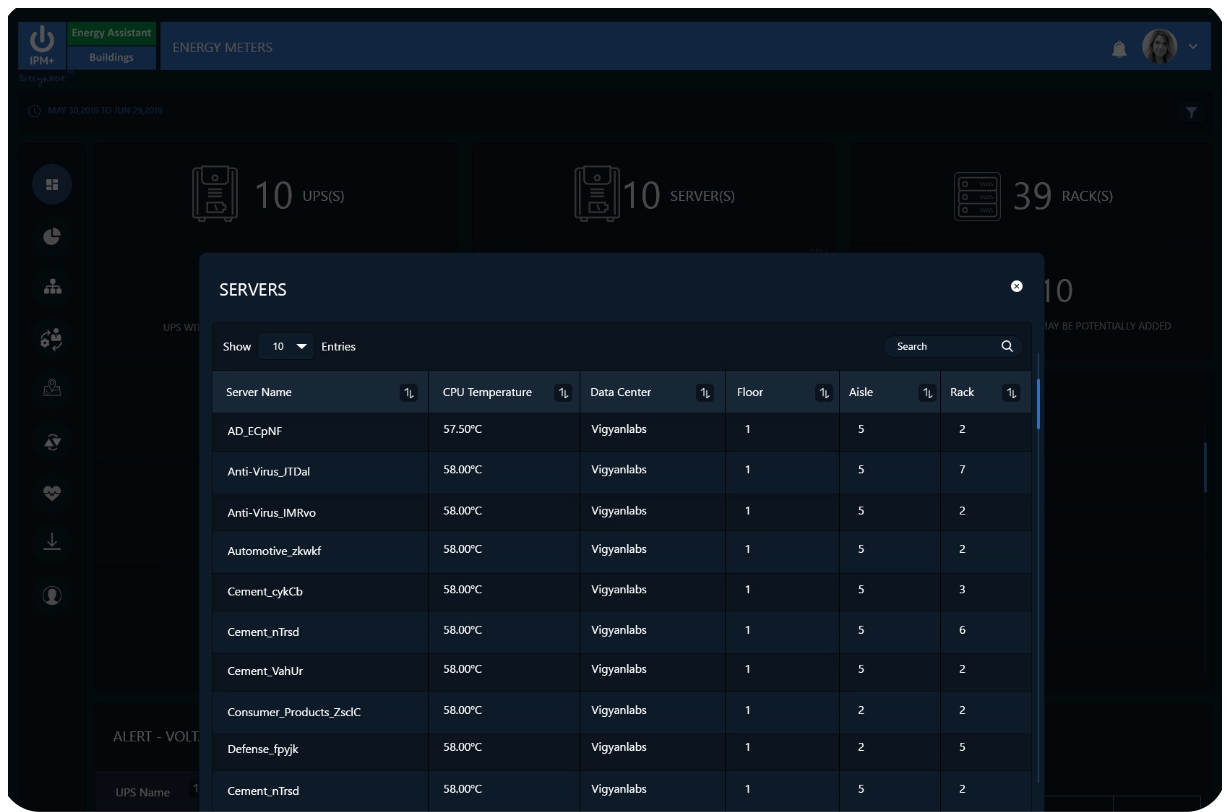Select the AD_ECpNF server row
Screen dimensions: 1227x812
click(x=622, y=432)
